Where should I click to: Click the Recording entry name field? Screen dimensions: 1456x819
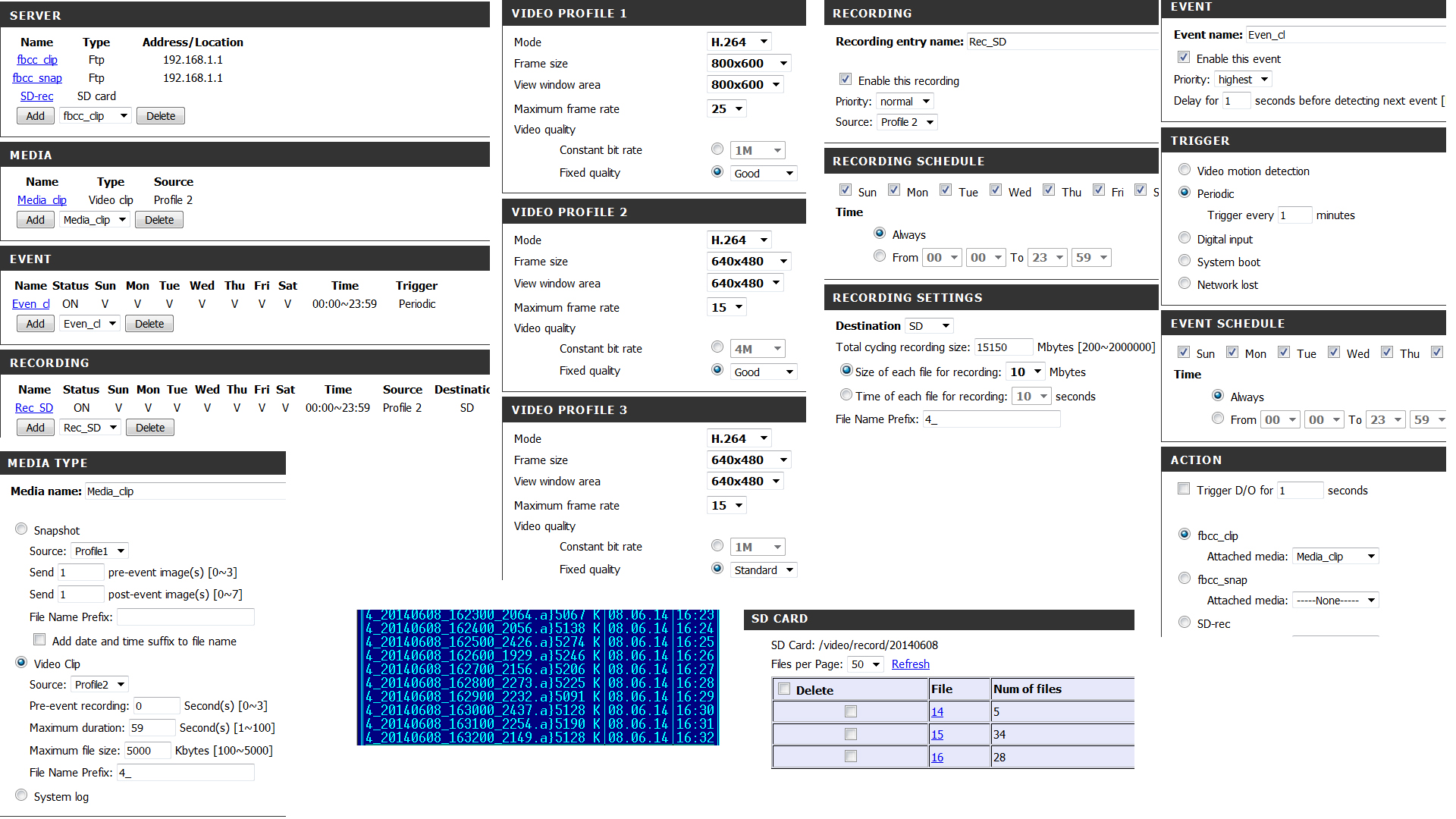pyautogui.click(x=1062, y=42)
